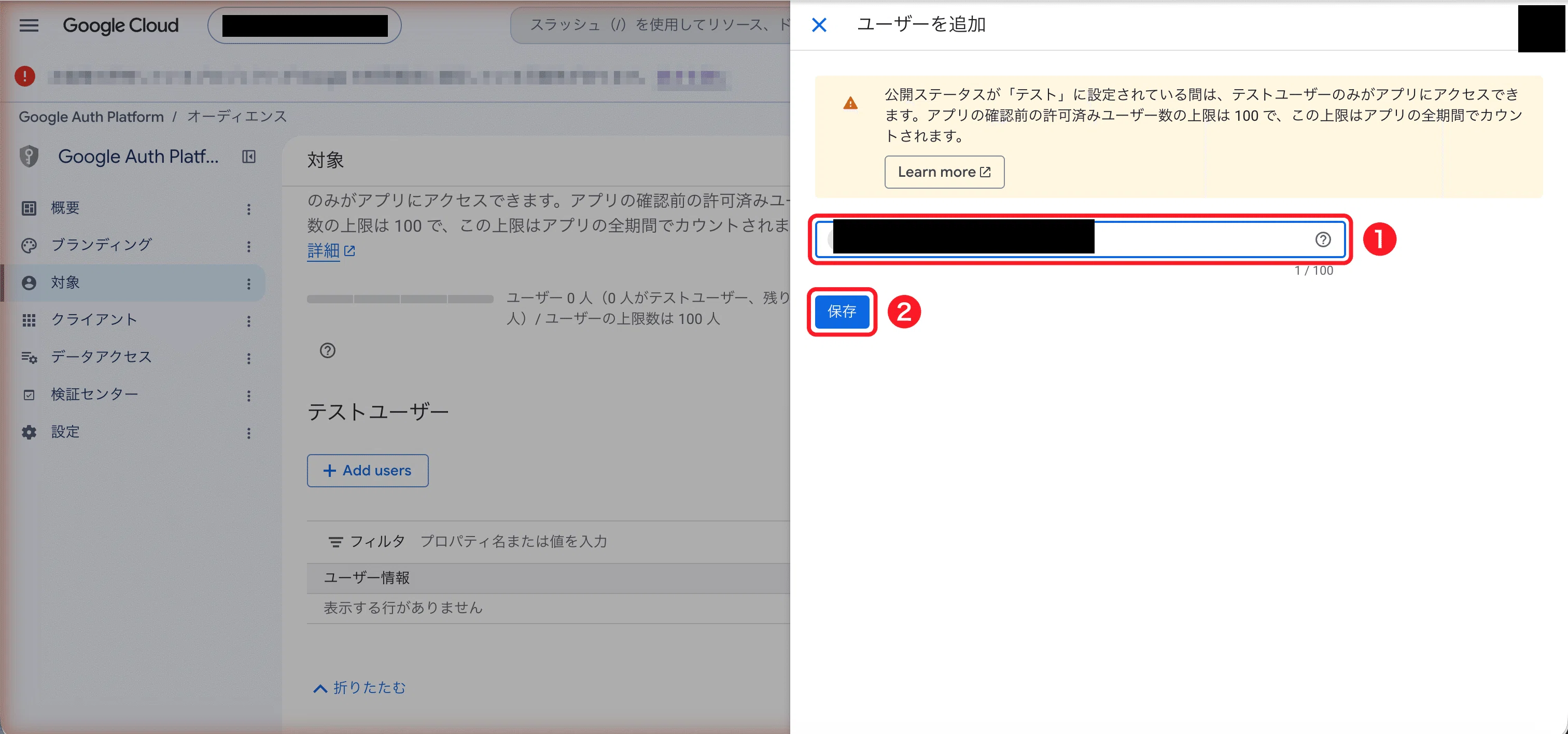Select 概要 in the sidebar

[x=133, y=208]
